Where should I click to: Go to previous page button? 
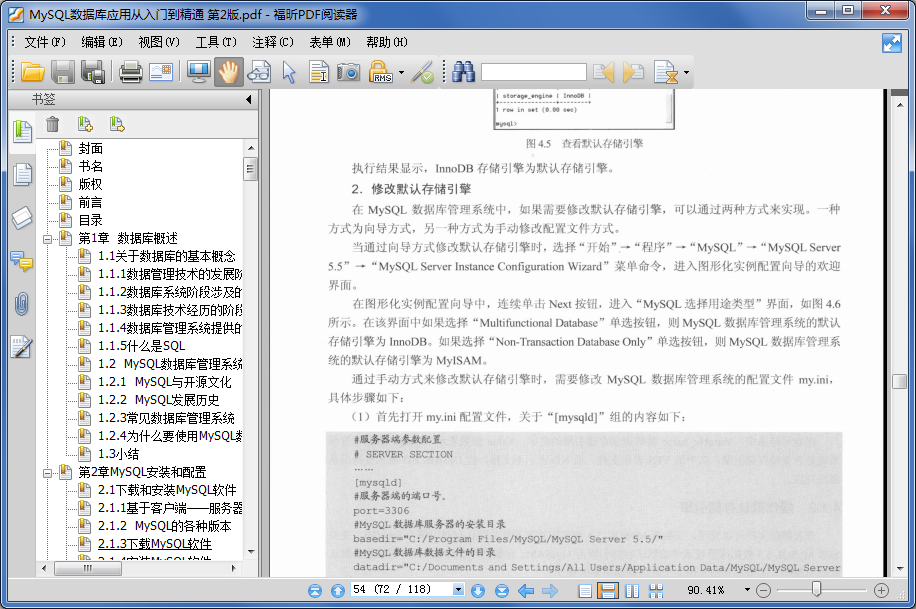338,591
